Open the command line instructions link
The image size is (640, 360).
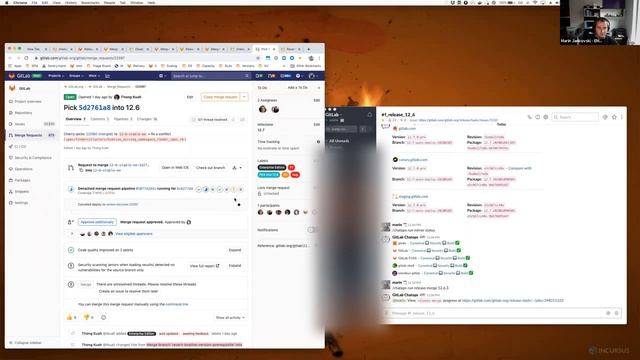click(x=177, y=304)
